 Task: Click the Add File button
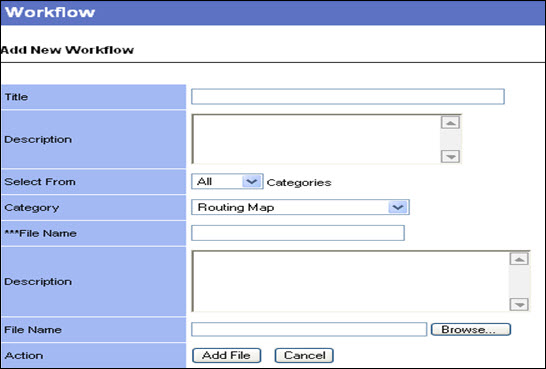pyautogui.click(x=226, y=355)
